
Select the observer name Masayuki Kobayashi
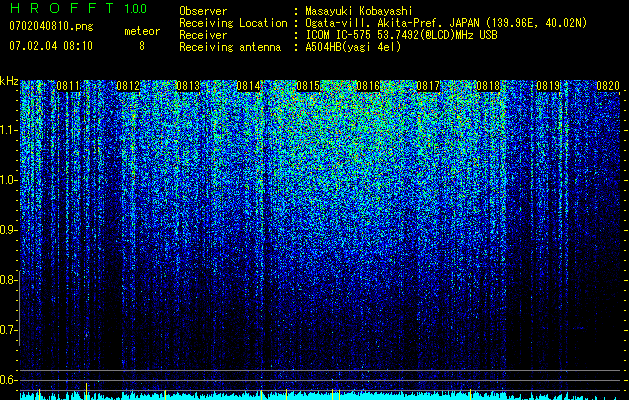(359, 11)
